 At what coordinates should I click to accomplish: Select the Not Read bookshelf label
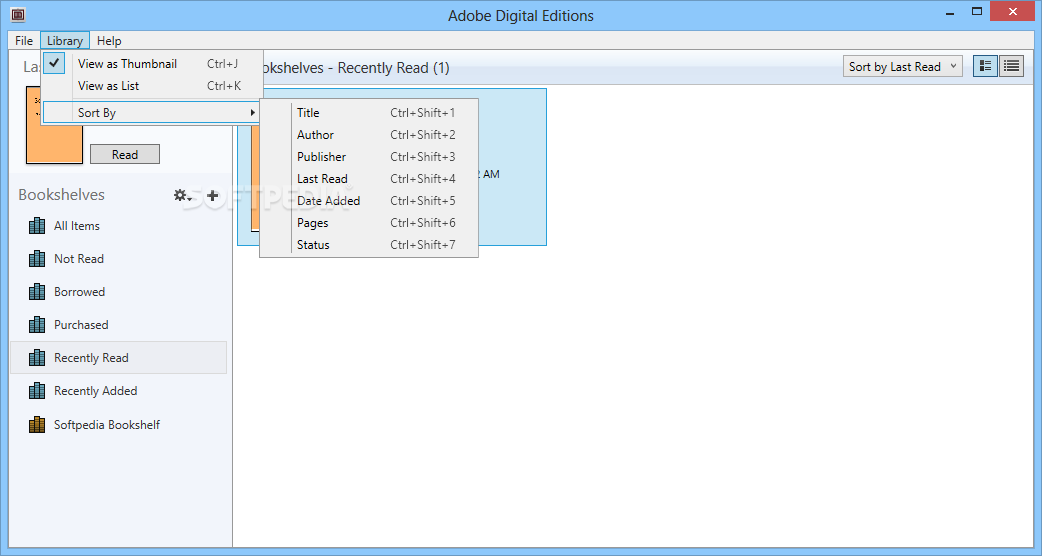pyautogui.click(x=78, y=258)
